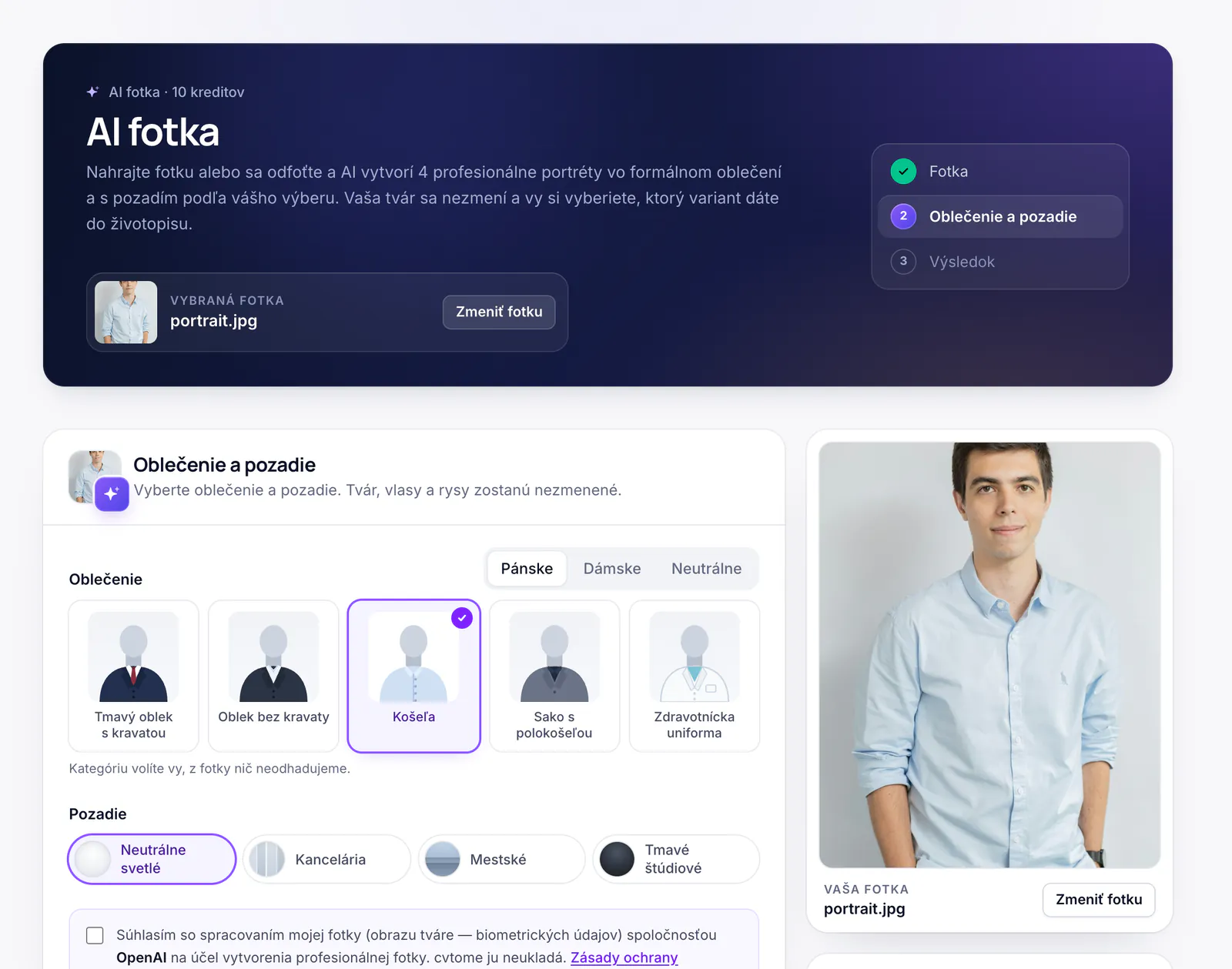Choose Tmavý oblek s kravatou outfit
Screen dimensions: 1232x969
pos(133,676)
